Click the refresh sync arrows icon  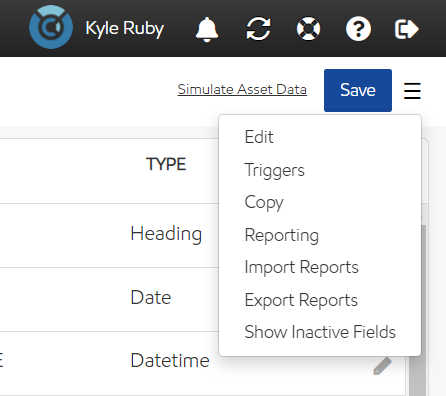point(258,29)
